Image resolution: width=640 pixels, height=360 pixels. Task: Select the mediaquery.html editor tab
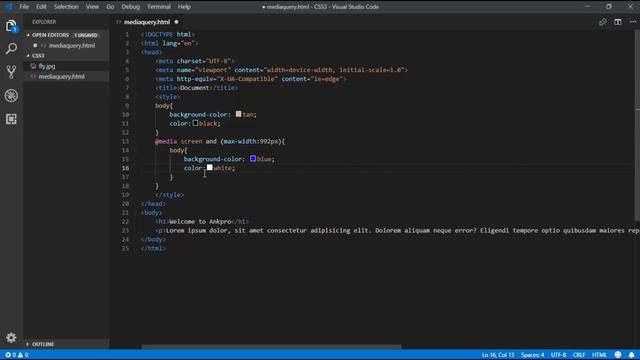147,22
